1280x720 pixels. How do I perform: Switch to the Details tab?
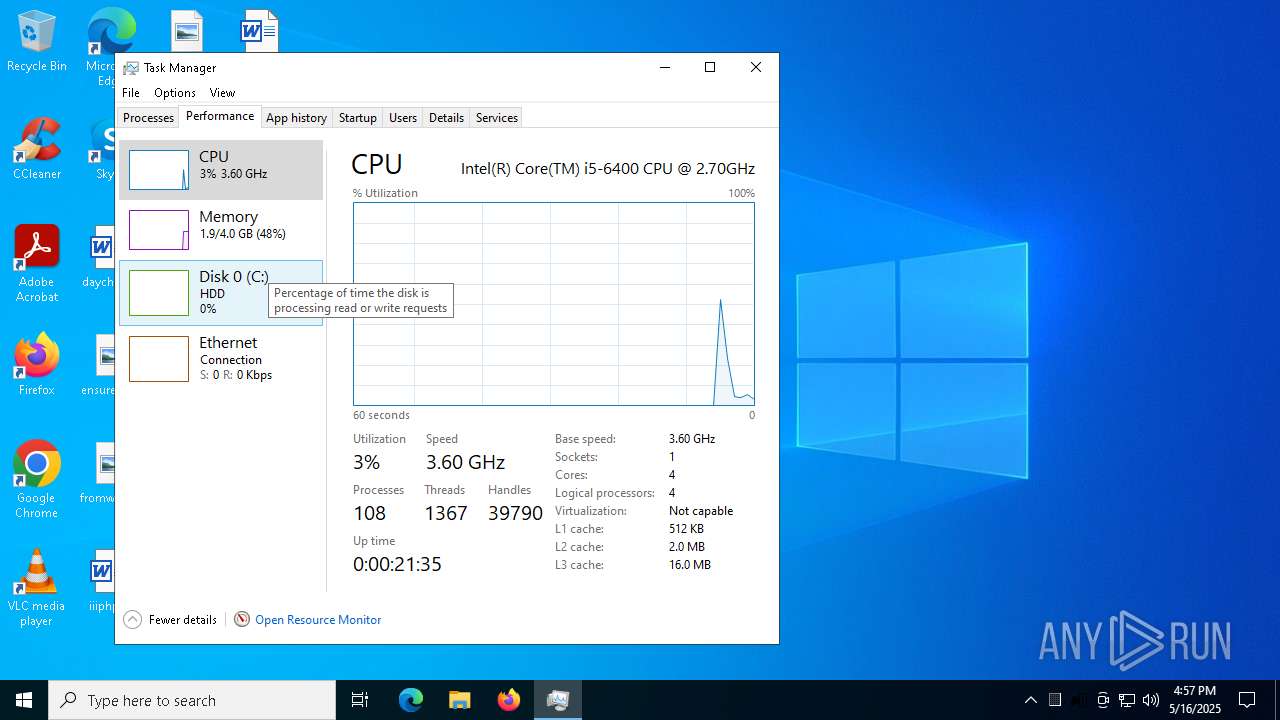pyautogui.click(x=446, y=118)
